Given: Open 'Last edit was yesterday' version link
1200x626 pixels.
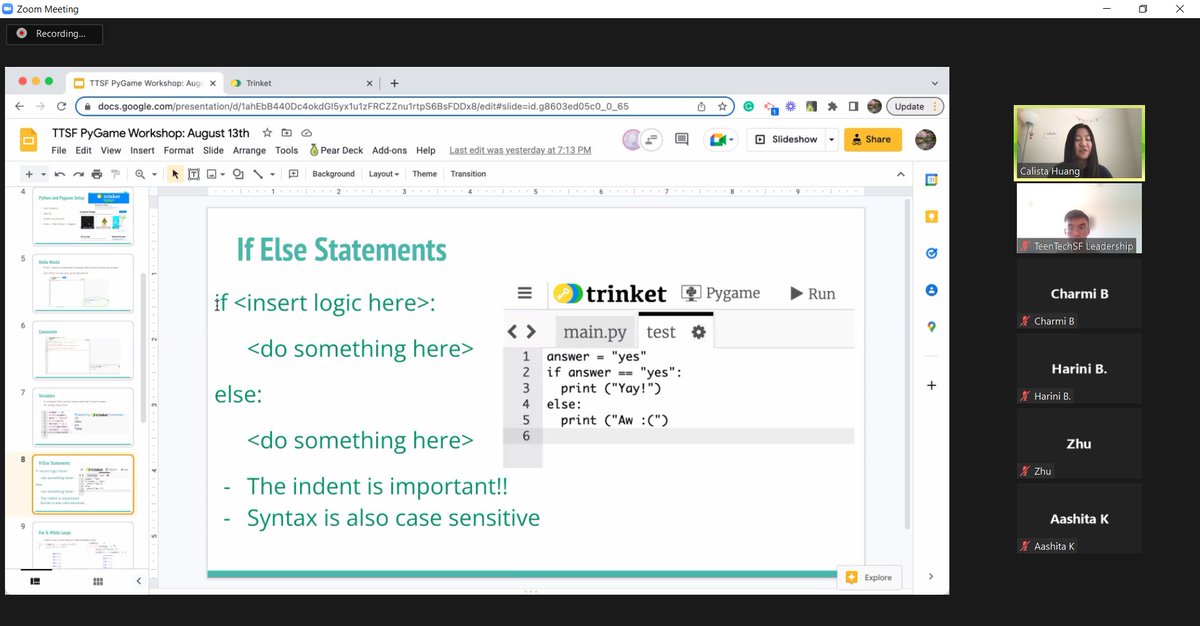Looking at the screenshot, I should pos(520,151).
